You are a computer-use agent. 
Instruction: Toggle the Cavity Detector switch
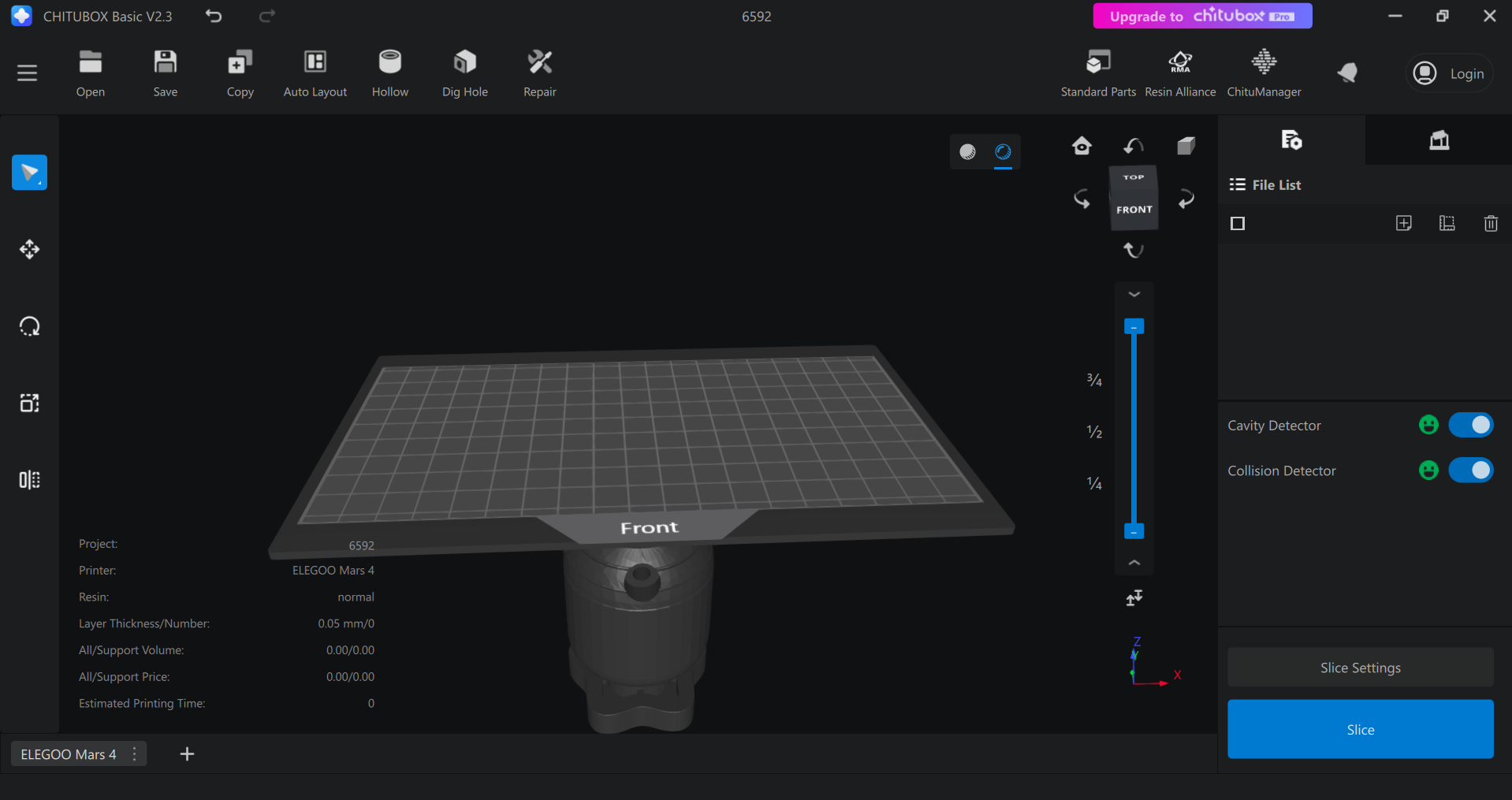coord(1470,425)
